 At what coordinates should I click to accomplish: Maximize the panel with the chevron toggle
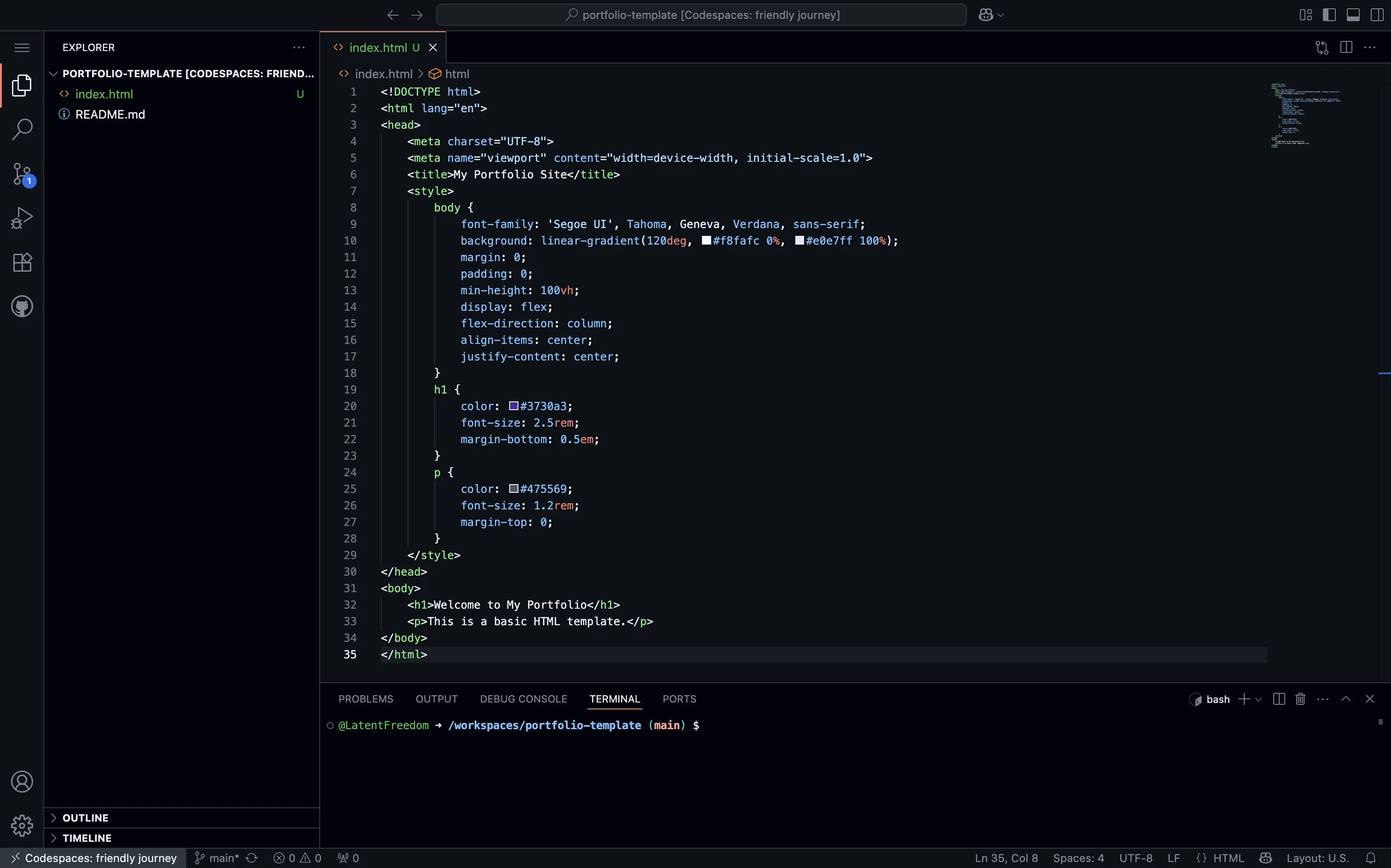[1345, 699]
